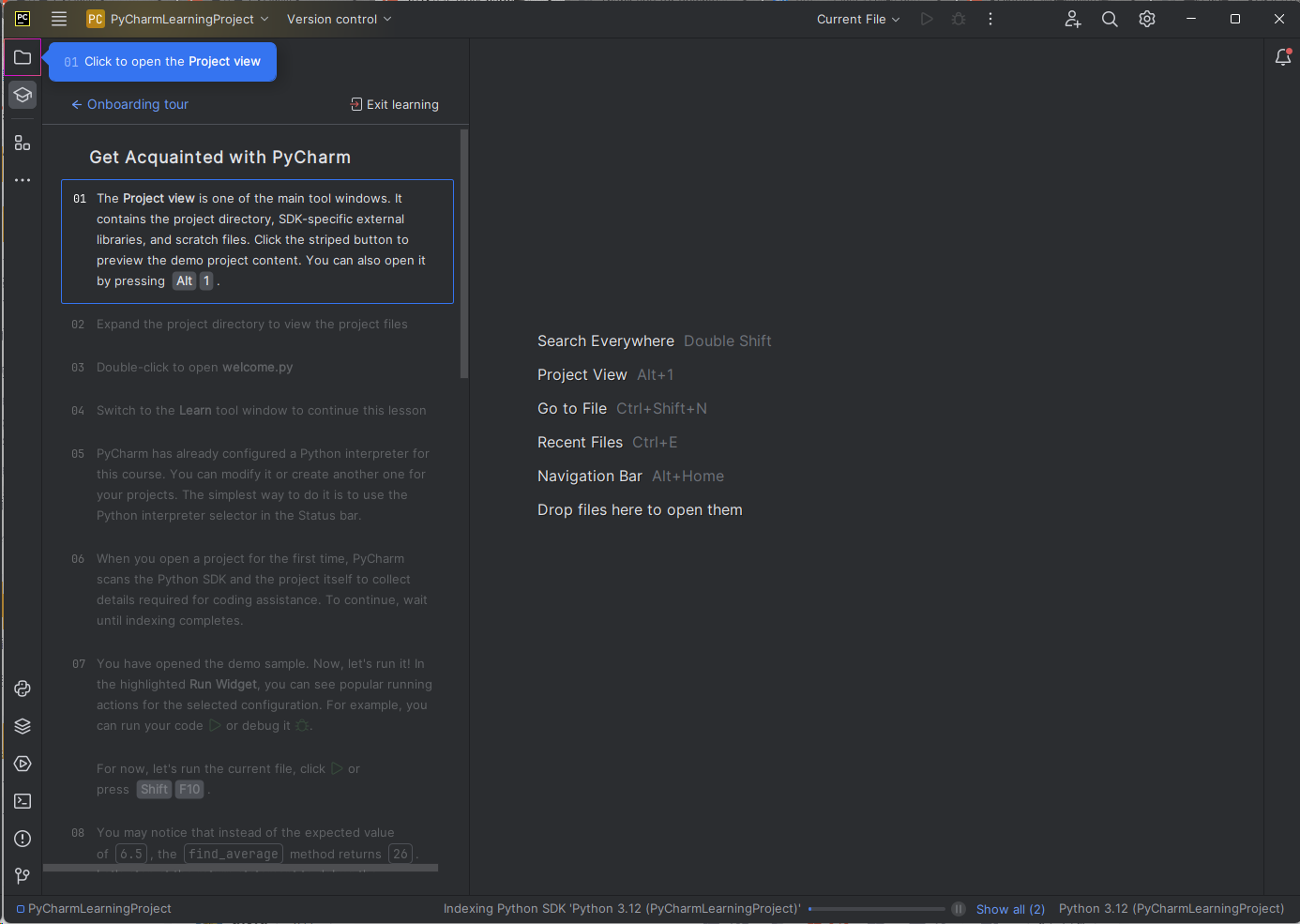Viewport: 1300px width, 924px height.
Task: Open the Python Console tool window
Action: (x=23, y=689)
